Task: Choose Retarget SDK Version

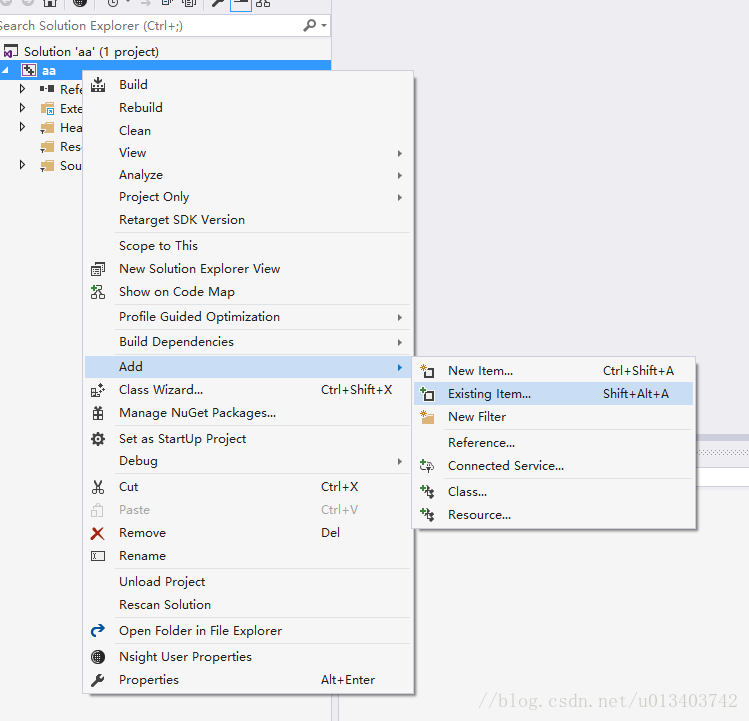Action: click(x=247, y=220)
